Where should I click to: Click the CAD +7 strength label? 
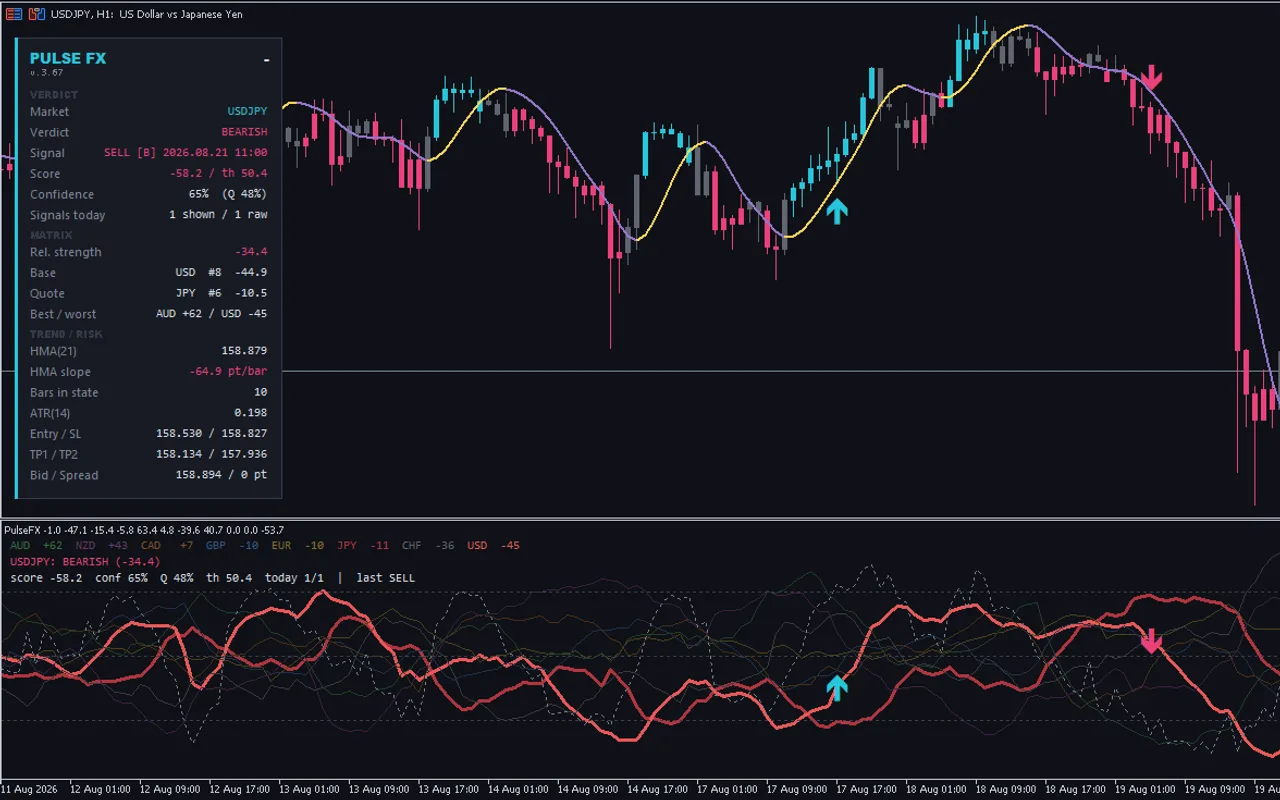coord(167,546)
